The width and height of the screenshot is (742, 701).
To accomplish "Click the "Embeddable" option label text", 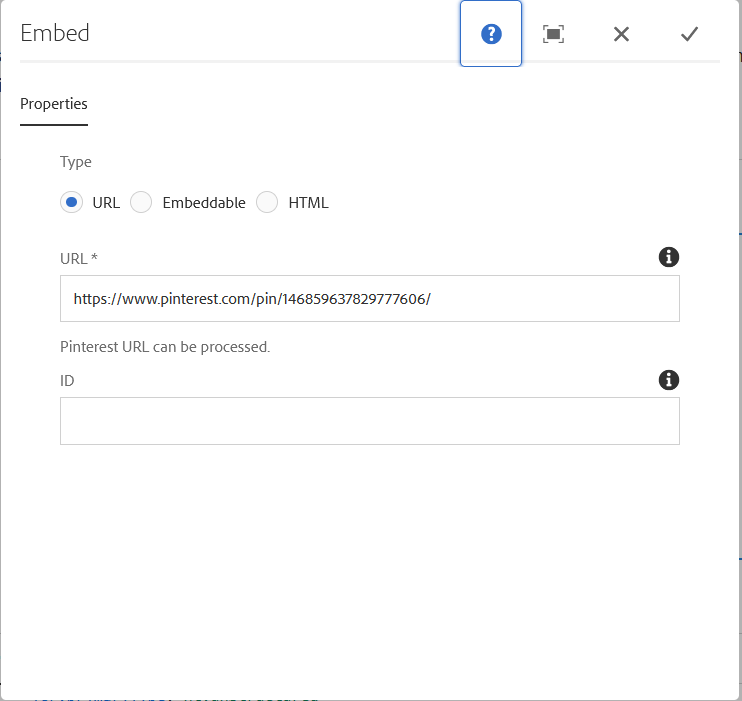I will tap(203, 202).
